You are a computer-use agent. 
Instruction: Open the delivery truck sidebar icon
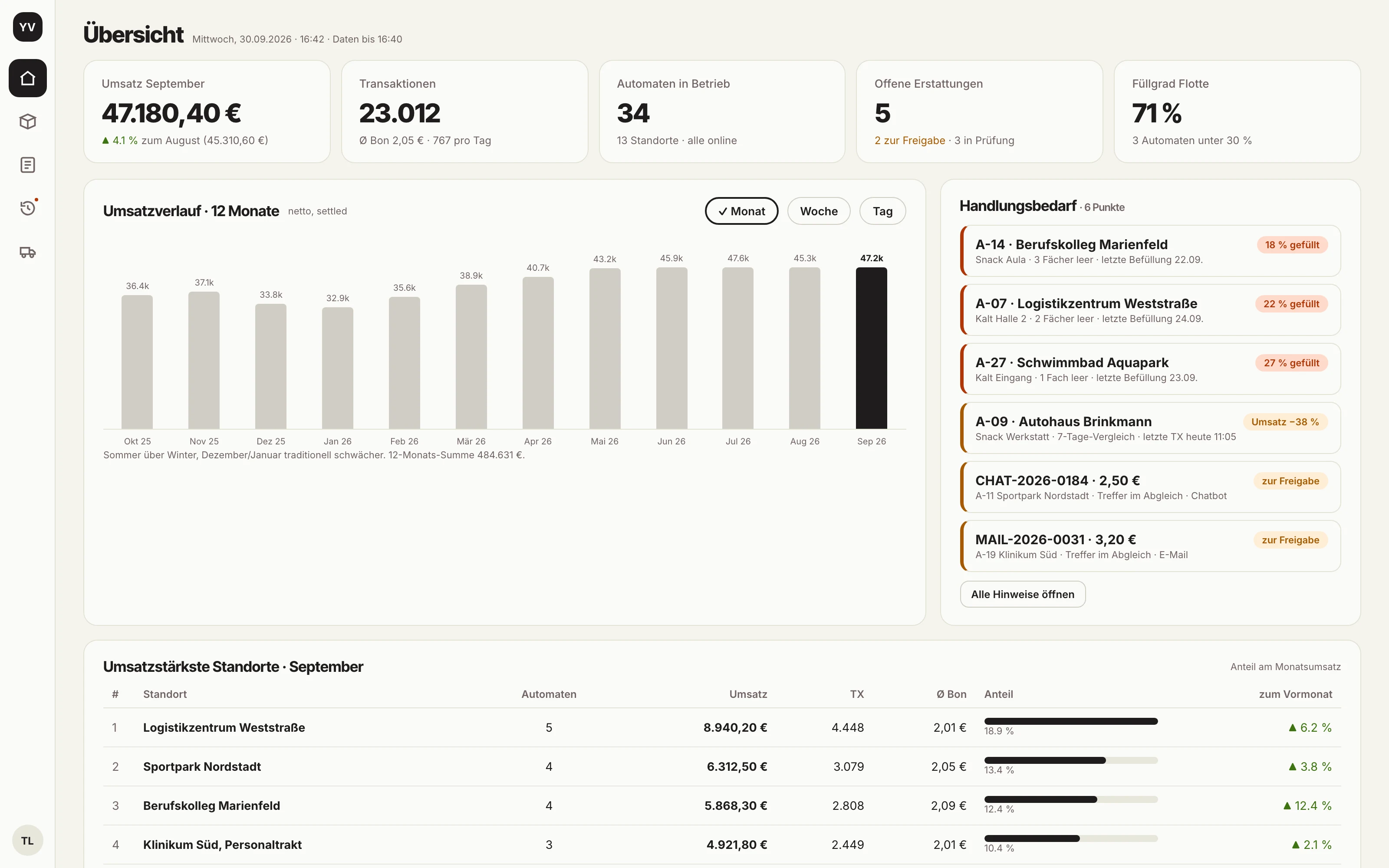tap(27, 252)
